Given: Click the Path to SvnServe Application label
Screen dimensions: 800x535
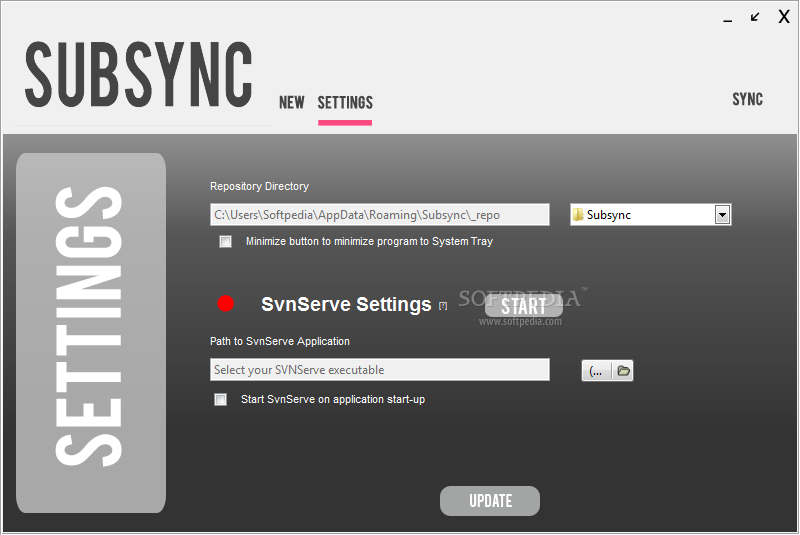Looking at the screenshot, I should 280,341.
